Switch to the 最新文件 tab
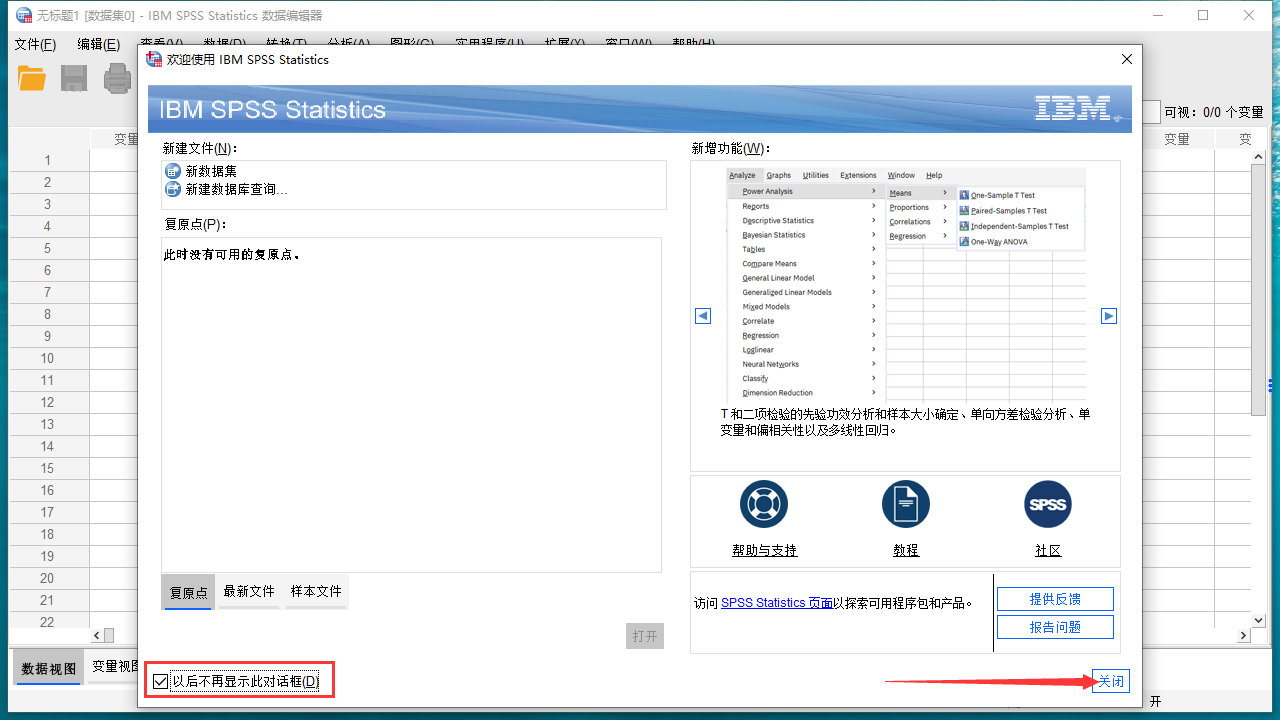1280x720 pixels. tap(248, 591)
